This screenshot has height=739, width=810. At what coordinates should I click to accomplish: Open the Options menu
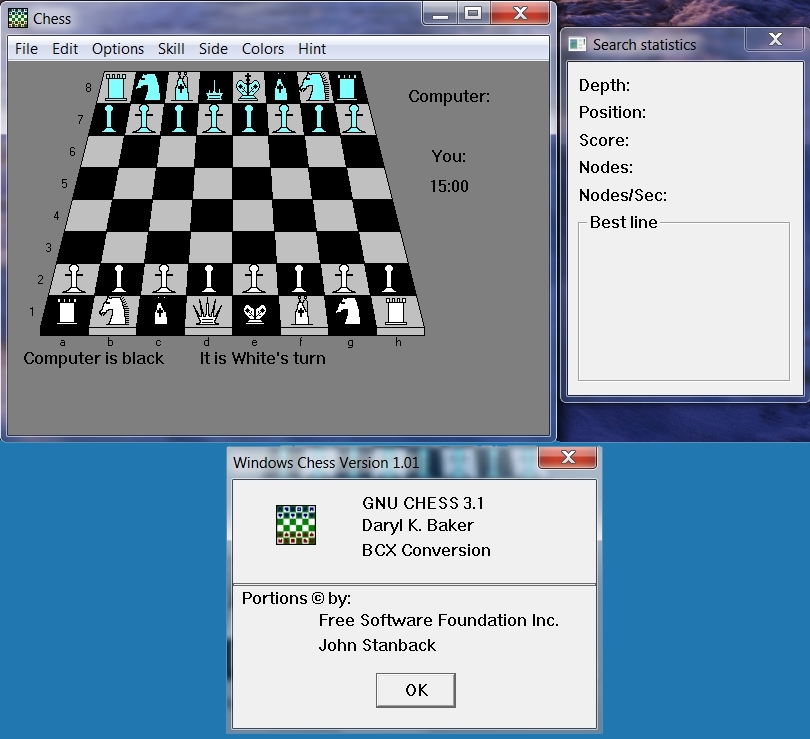118,49
